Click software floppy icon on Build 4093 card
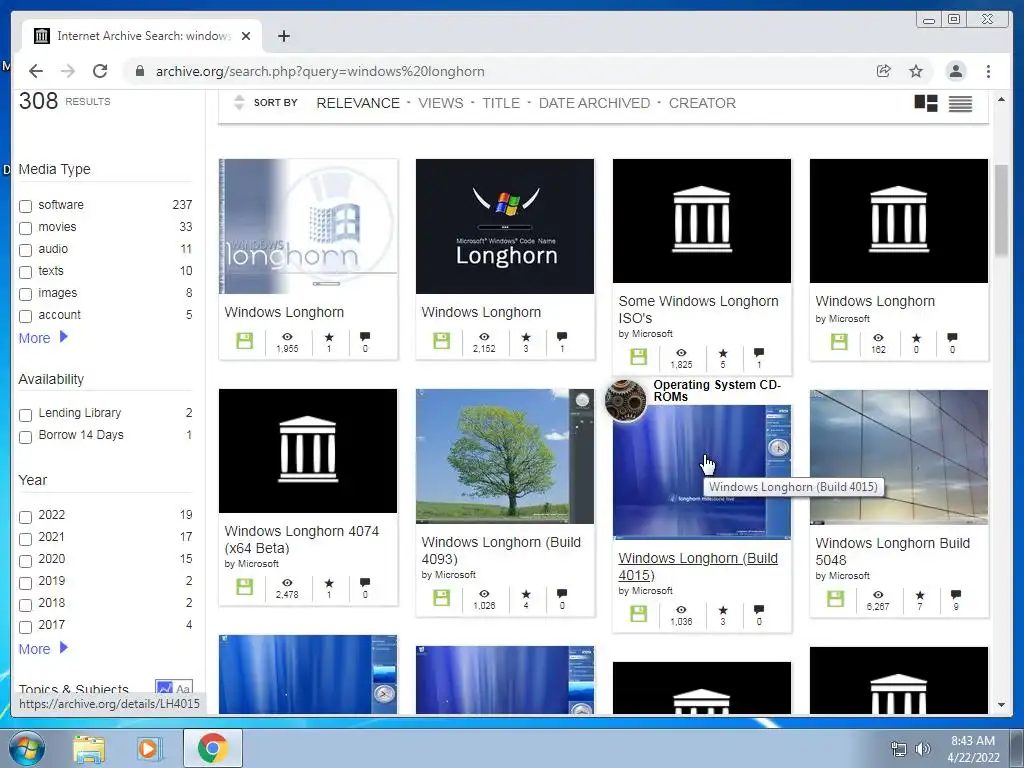 441,598
